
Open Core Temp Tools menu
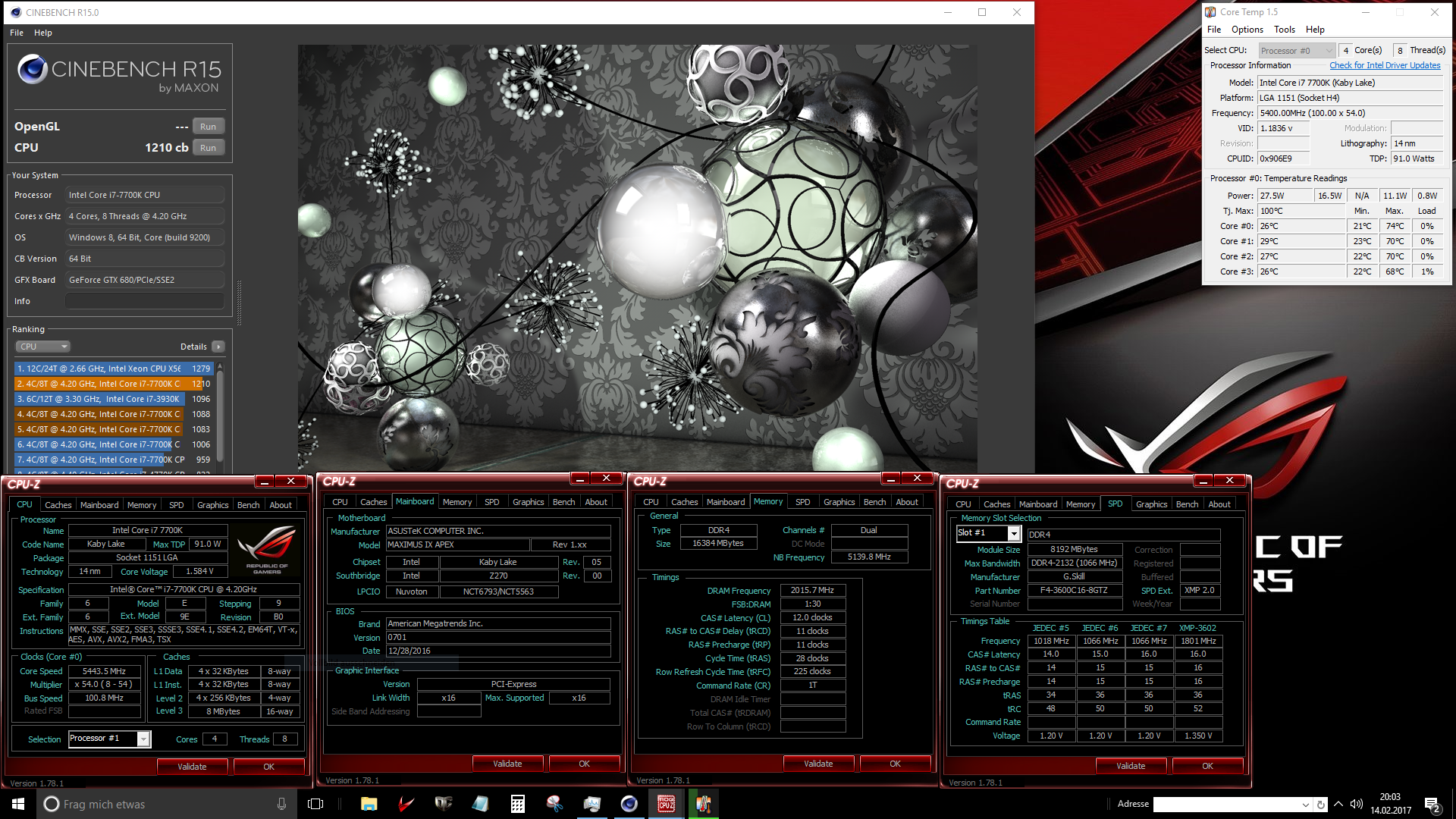(x=1285, y=30)
